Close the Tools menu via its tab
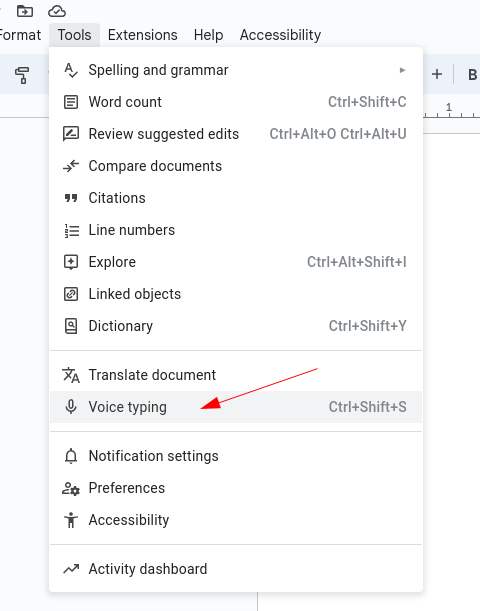This screenshot has height=611, width=480. click(74, 35)
